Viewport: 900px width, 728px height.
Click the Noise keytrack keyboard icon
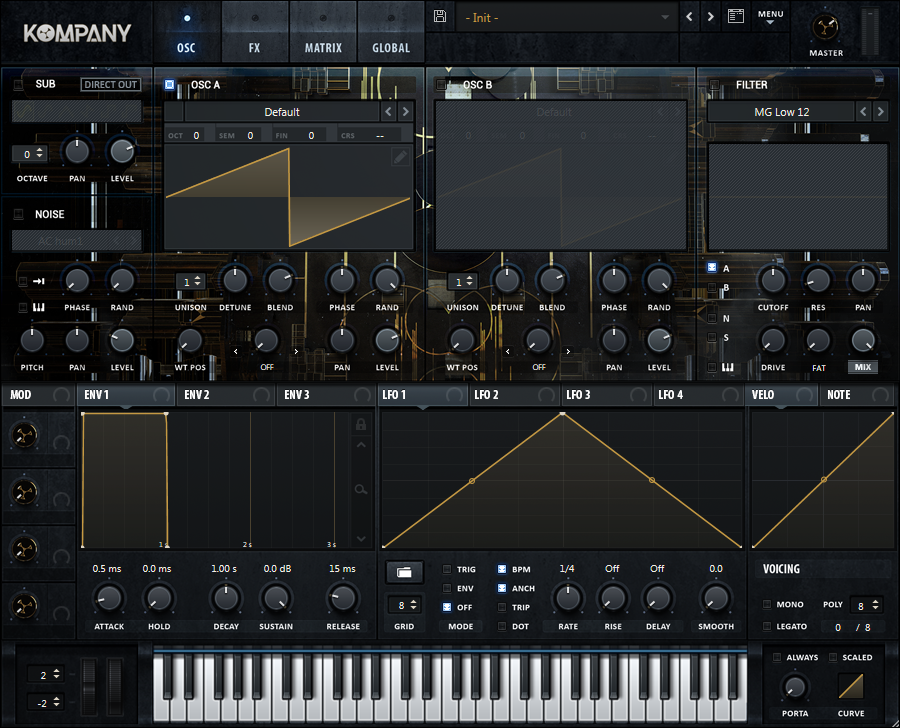38,307
